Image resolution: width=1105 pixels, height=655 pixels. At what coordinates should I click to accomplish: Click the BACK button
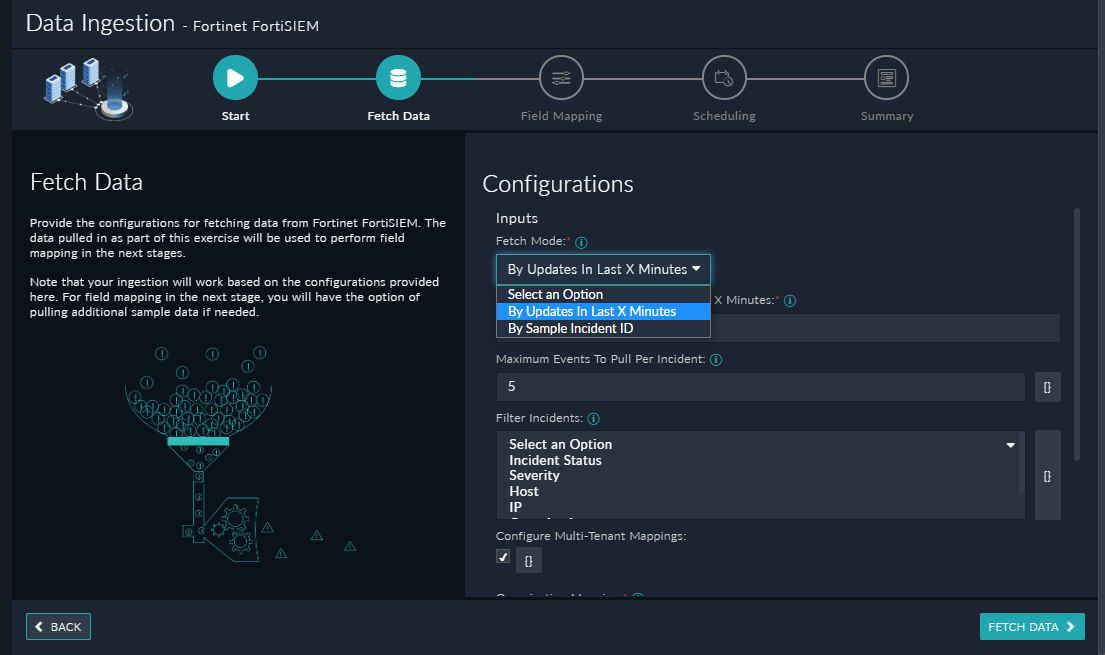[58, 626]
